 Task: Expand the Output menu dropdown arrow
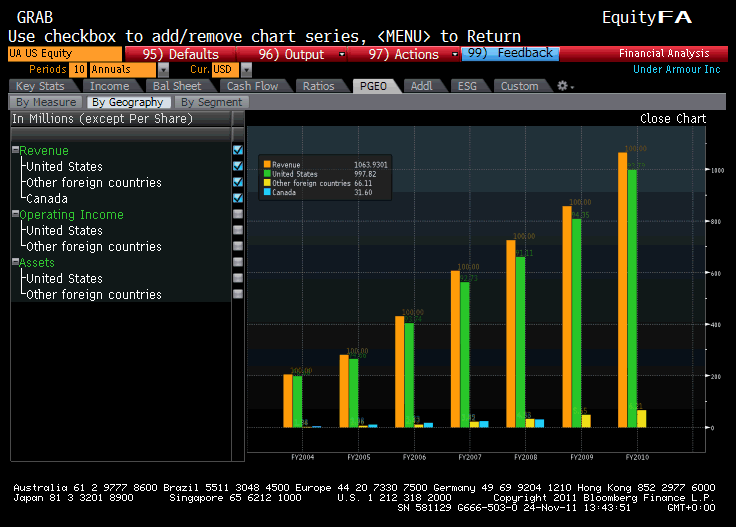tap(342, 54)
